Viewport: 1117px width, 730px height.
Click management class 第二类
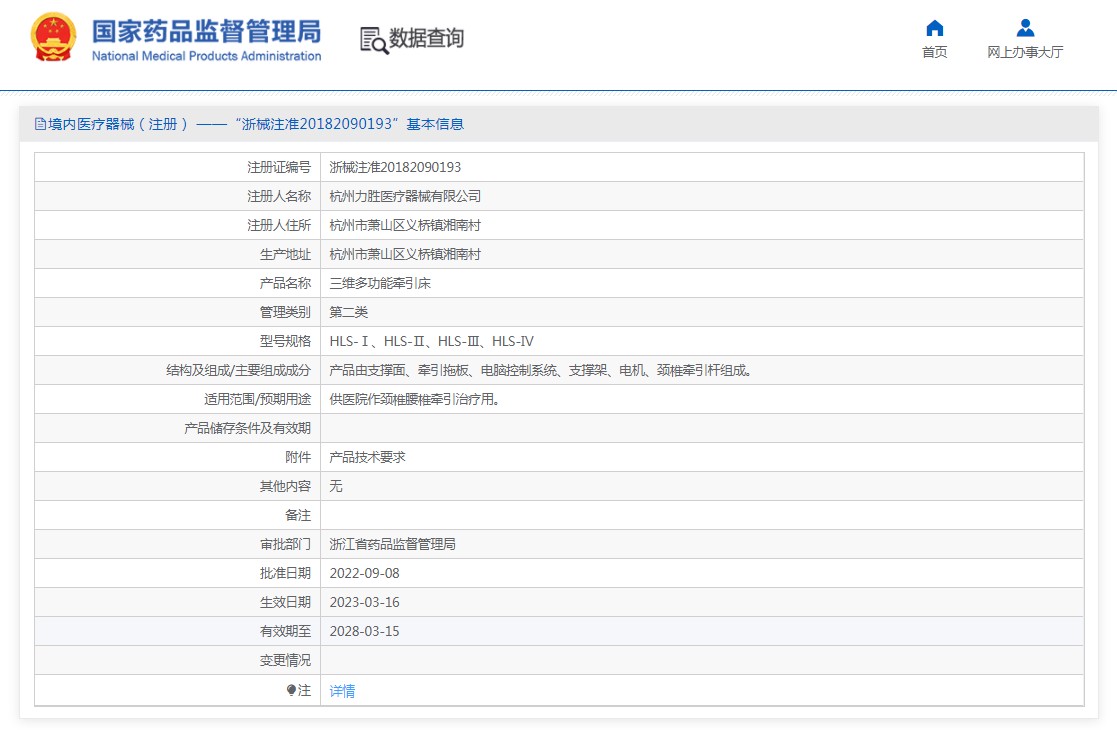pos(348,313)
